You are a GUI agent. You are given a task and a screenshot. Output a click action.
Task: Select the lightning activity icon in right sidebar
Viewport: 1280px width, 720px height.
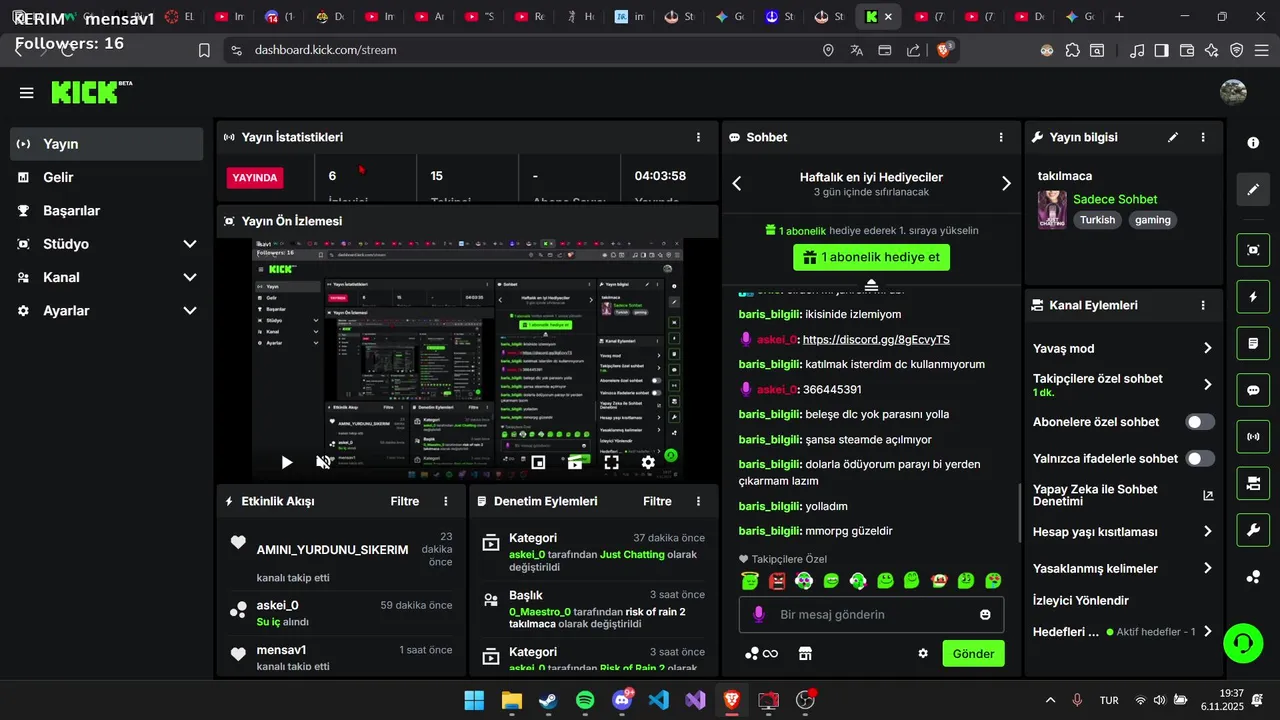click(1253, 297)
